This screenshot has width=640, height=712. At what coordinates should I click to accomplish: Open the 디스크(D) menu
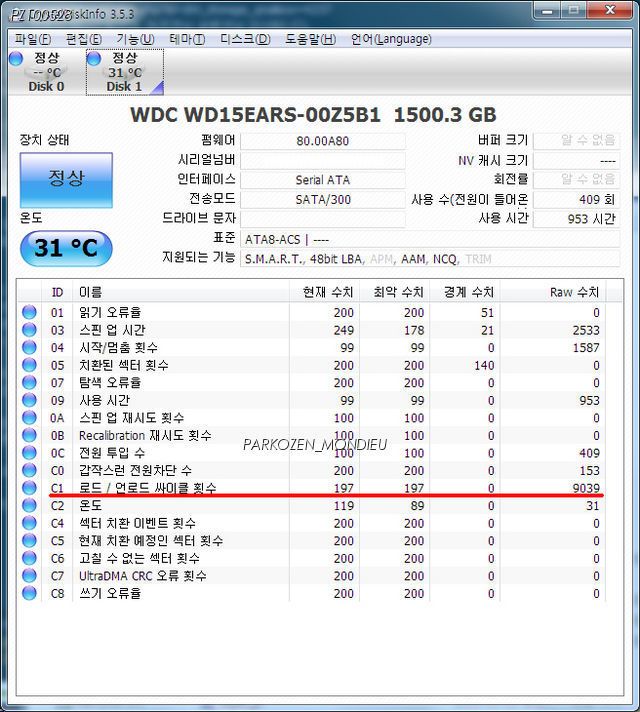click(x=245, y=39)
